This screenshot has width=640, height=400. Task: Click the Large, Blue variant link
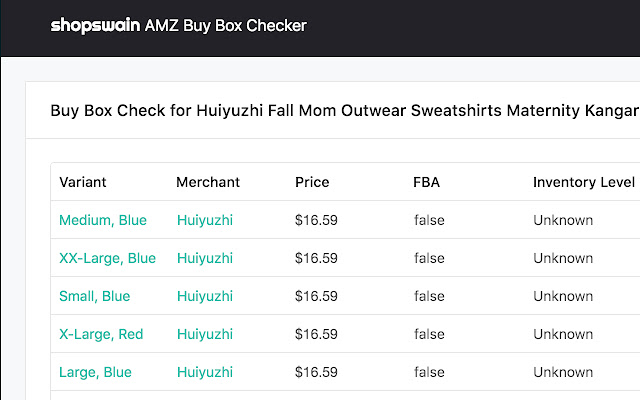[95, 372]
